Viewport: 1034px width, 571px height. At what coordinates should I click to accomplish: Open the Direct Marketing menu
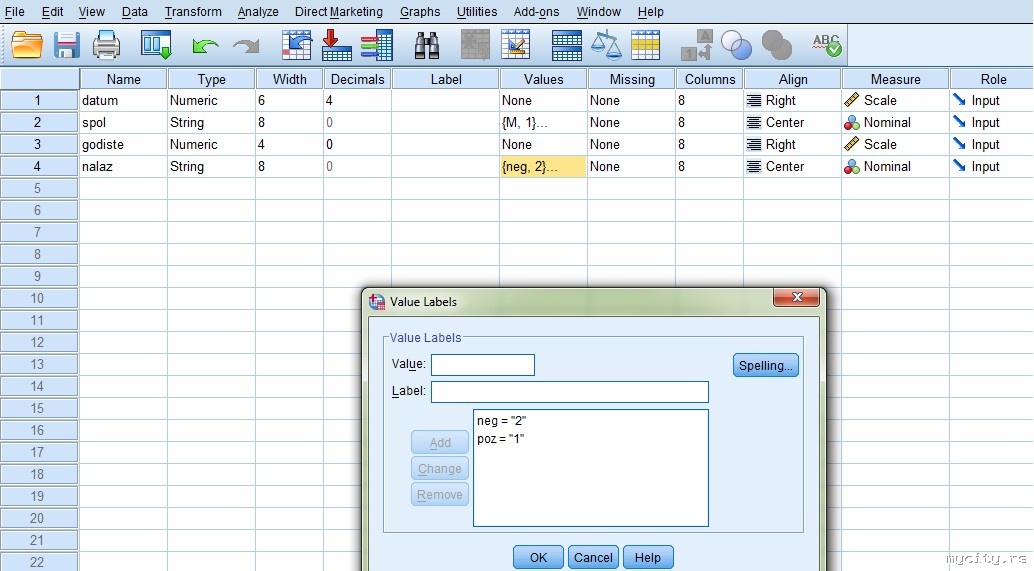[338, 12]
